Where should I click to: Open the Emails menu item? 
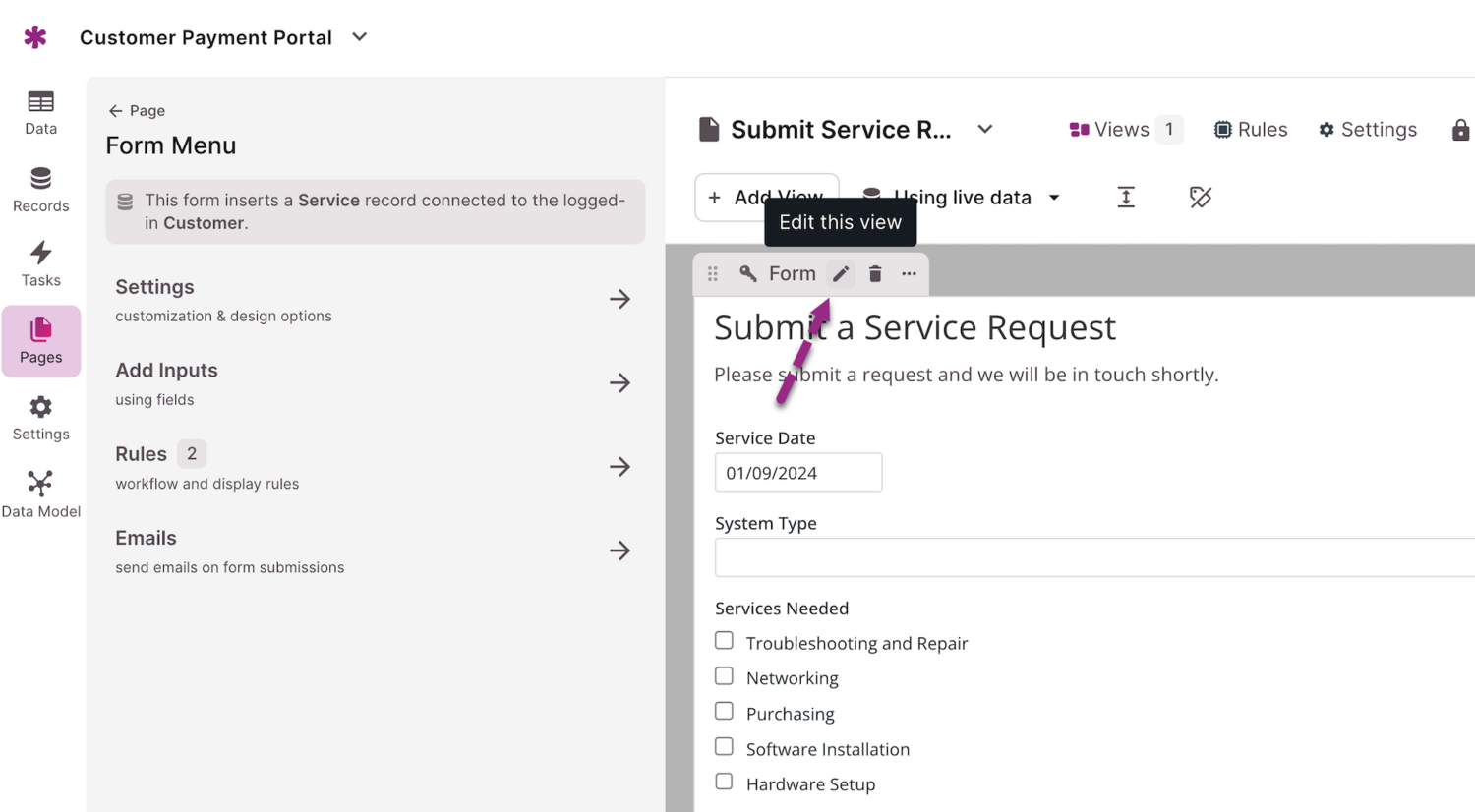coord(374,551)
